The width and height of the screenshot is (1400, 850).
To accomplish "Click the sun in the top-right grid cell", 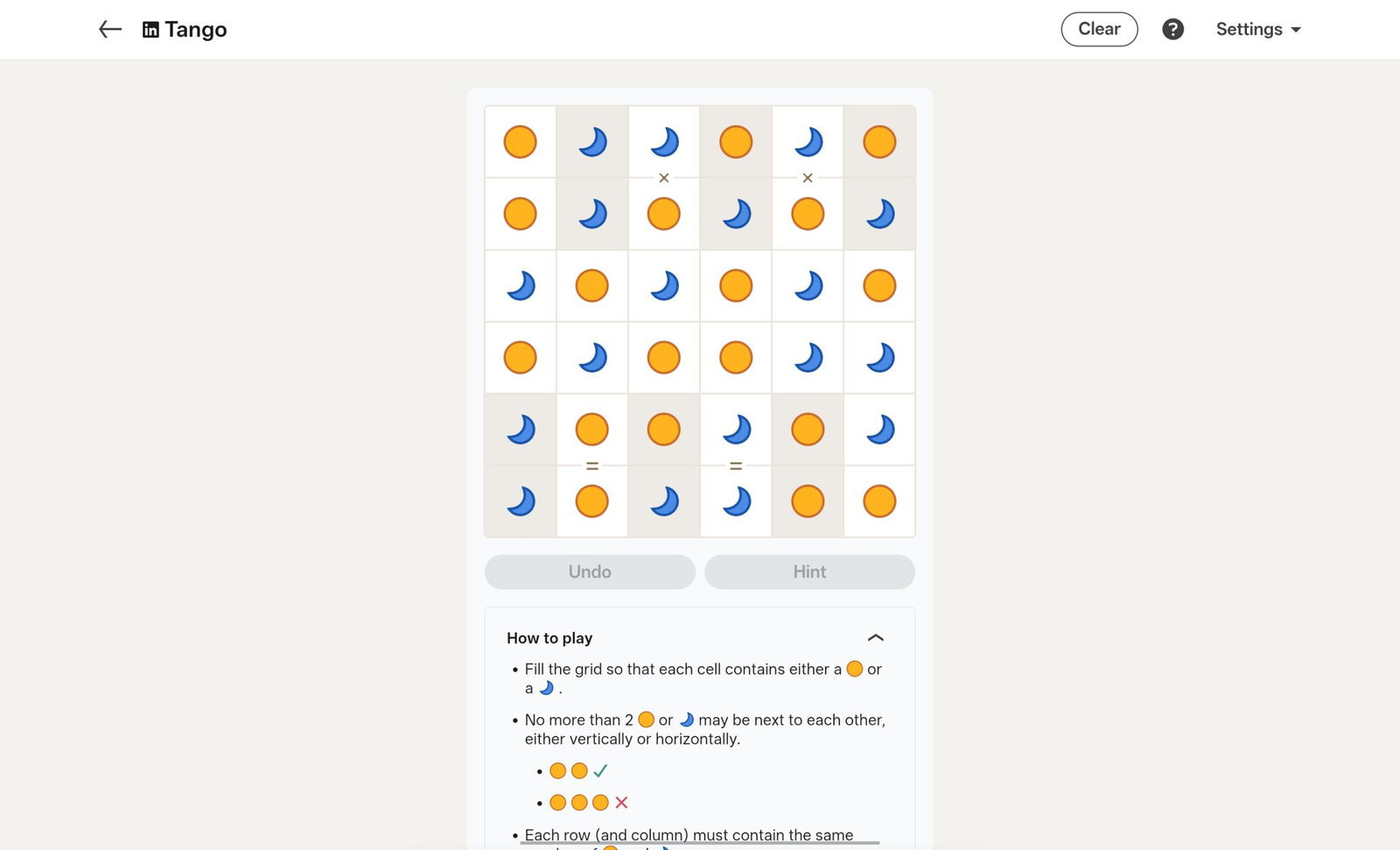I will click(x=879, y=142).
